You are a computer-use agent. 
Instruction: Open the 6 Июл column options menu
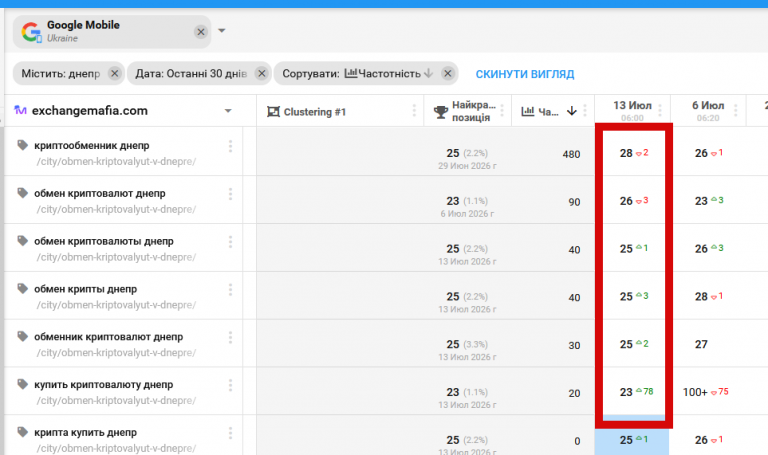pyautogui.click(x=735, y=111)
